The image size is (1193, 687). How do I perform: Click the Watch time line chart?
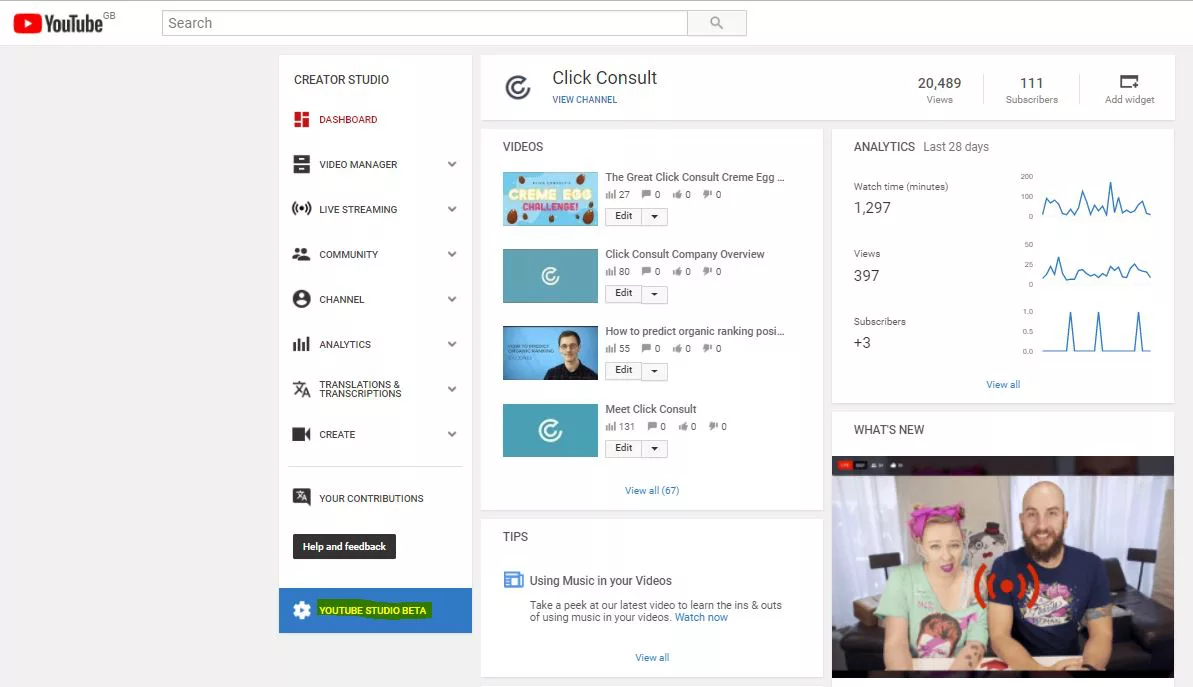[1096, 199]
